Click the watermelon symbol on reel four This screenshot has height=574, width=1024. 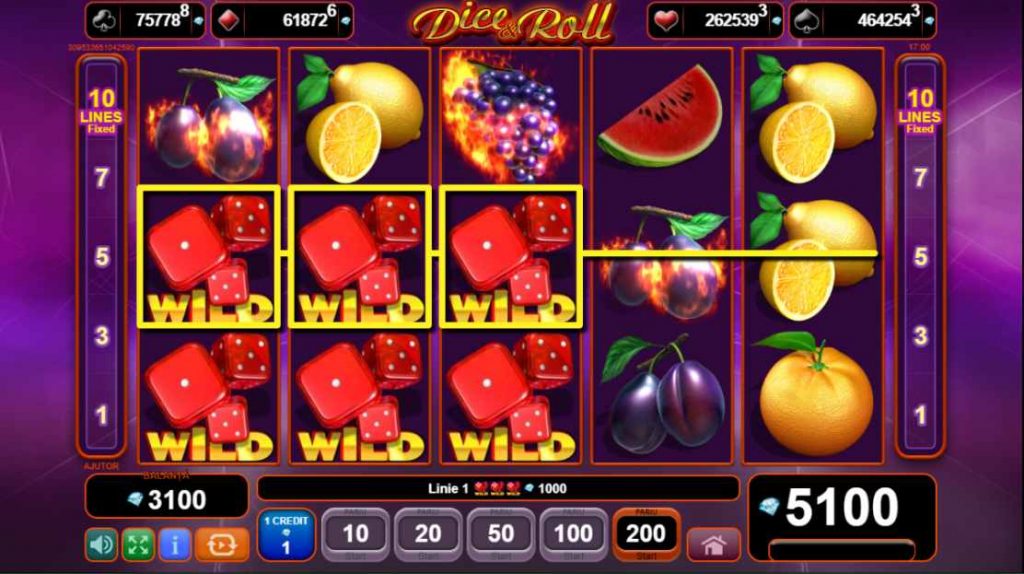tap(661, 116)
